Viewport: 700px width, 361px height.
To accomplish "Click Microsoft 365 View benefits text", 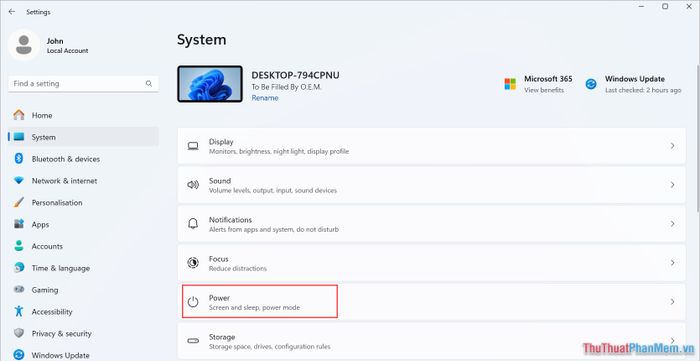I will pyautogui.click(x=544, y=90).
